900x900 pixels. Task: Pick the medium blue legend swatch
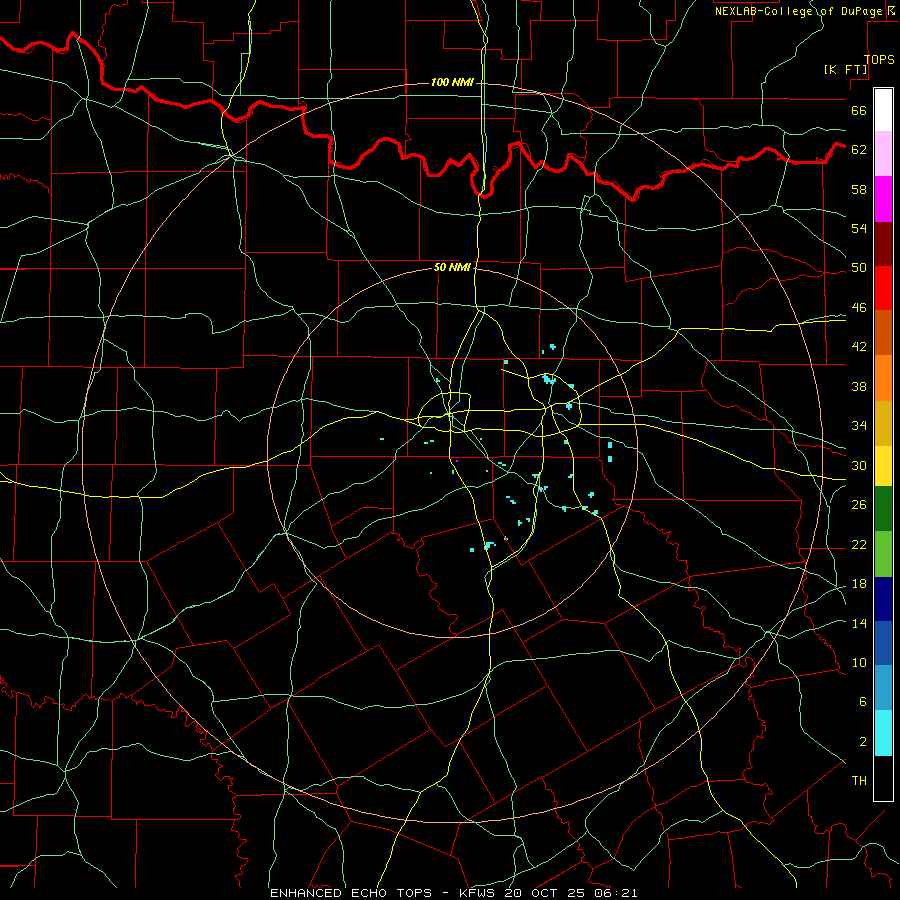click(x=883, y=643)
